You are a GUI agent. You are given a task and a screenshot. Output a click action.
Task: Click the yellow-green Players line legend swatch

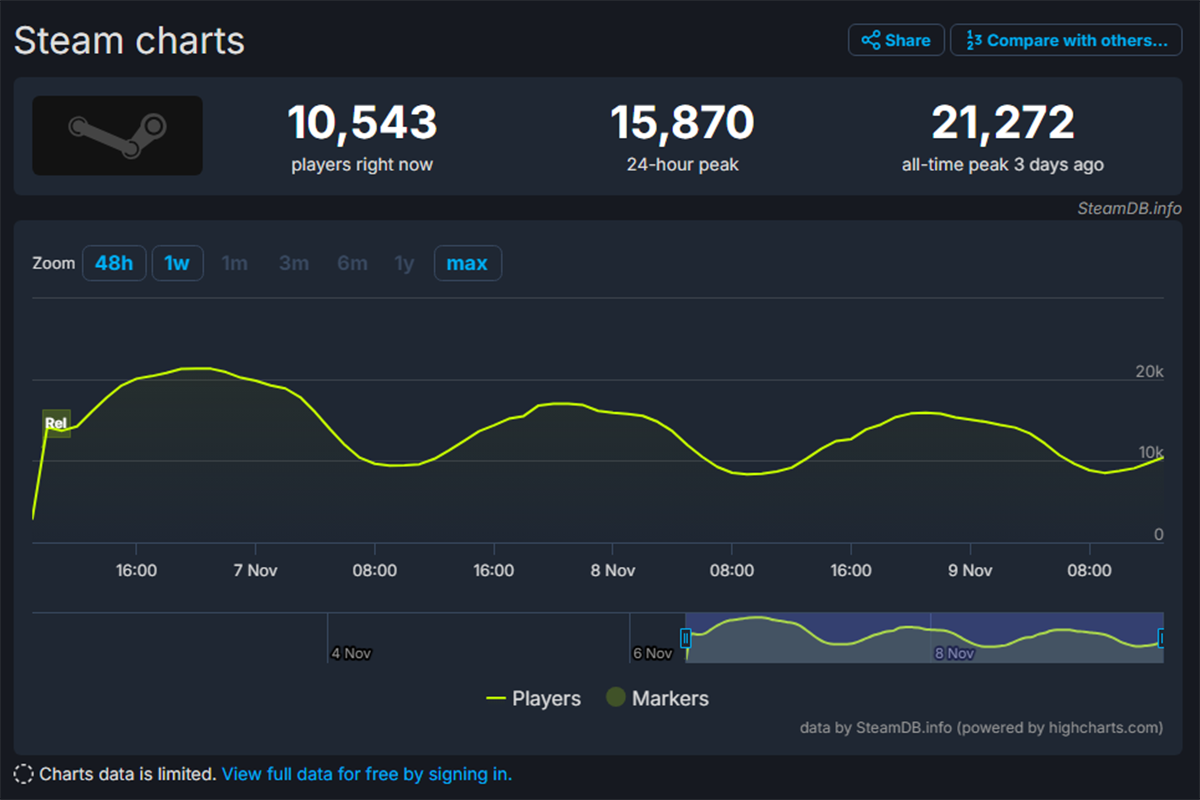496,699
